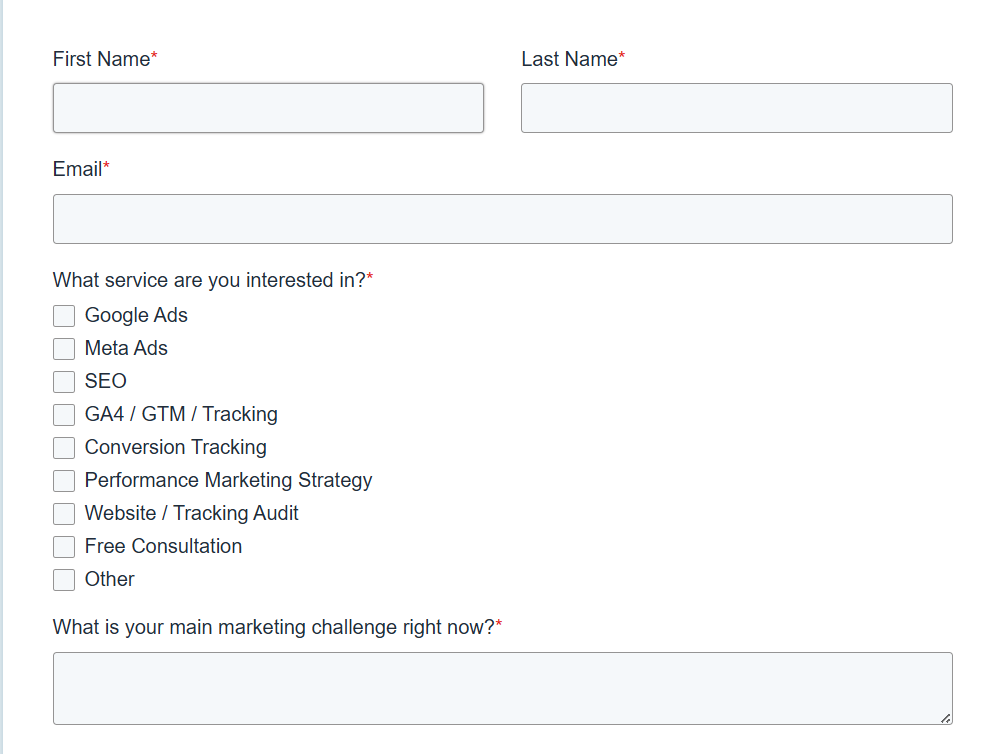Enable the SEO checkbox
The height and width of the screenshot is (754, 1002).
pos(64,381)
